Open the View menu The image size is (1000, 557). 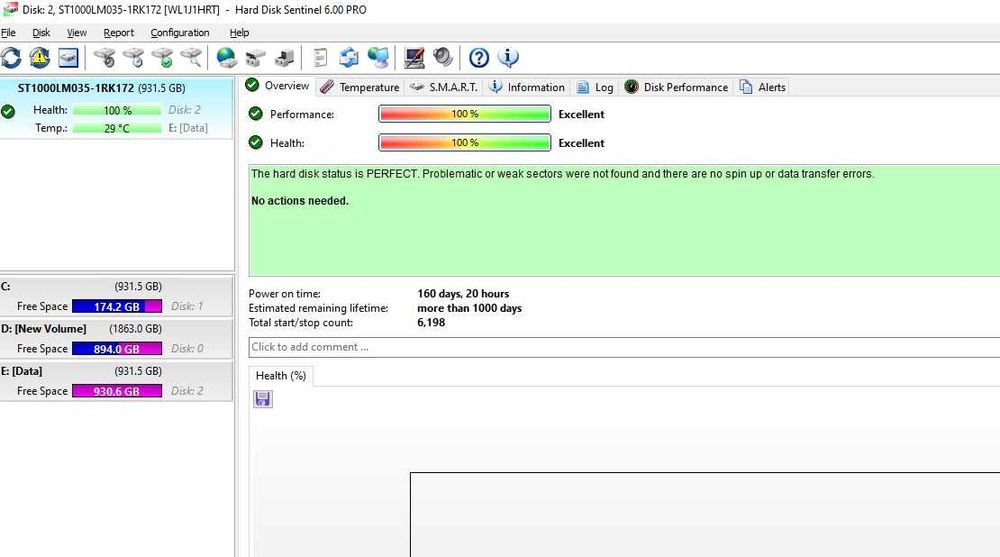point(77,33)
